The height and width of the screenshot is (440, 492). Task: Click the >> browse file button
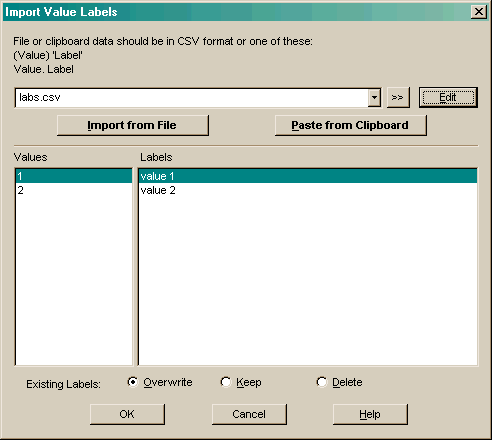tap(398, 97)
